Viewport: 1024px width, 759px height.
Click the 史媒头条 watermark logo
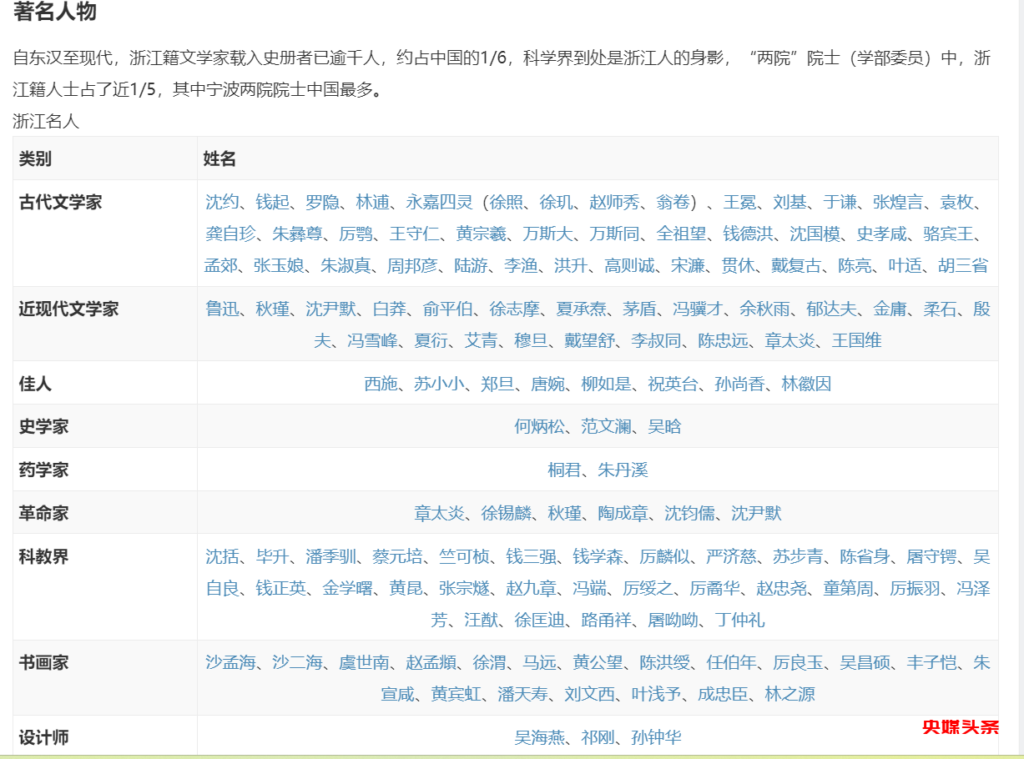click(x=960, y=727)
